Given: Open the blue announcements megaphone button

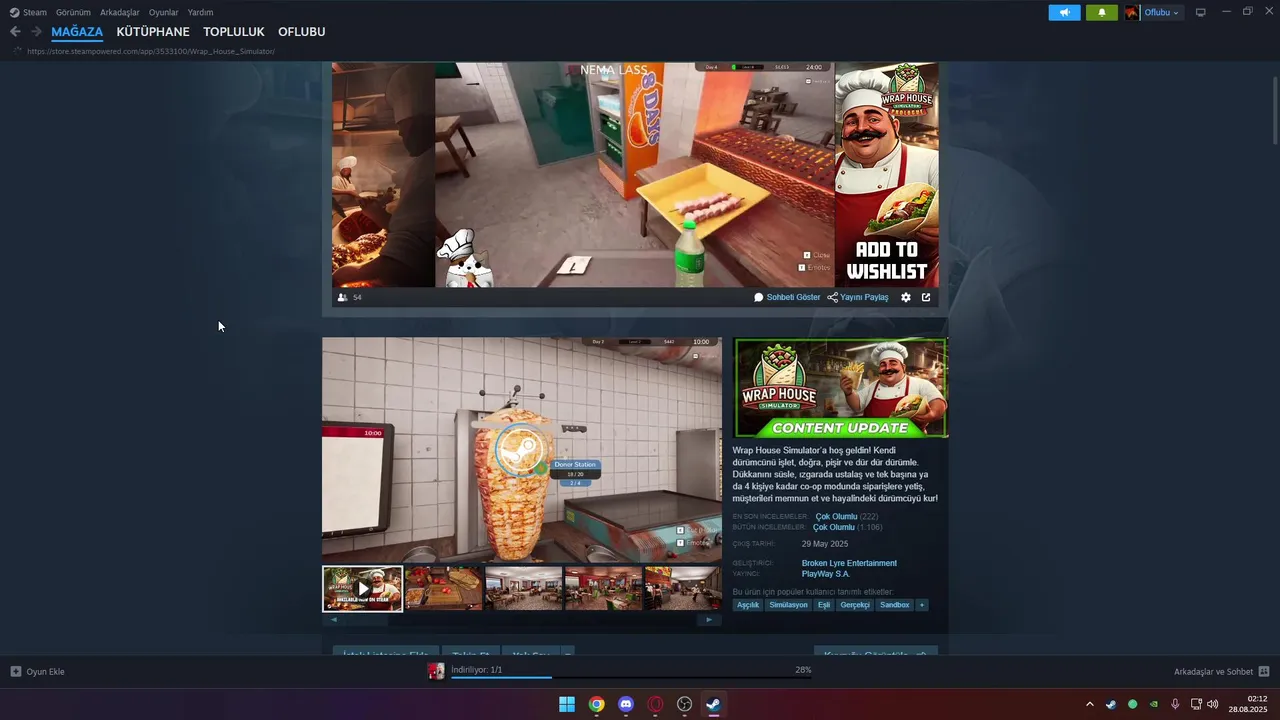Looking at the screenshot, I should (x=1064, y=12).
